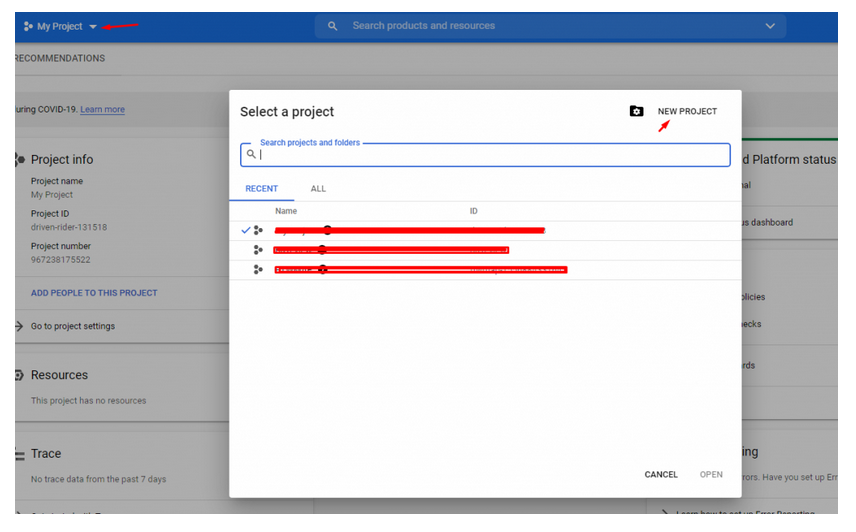
Task: Click the project icon of the second row
Action: tap(258, 250)
